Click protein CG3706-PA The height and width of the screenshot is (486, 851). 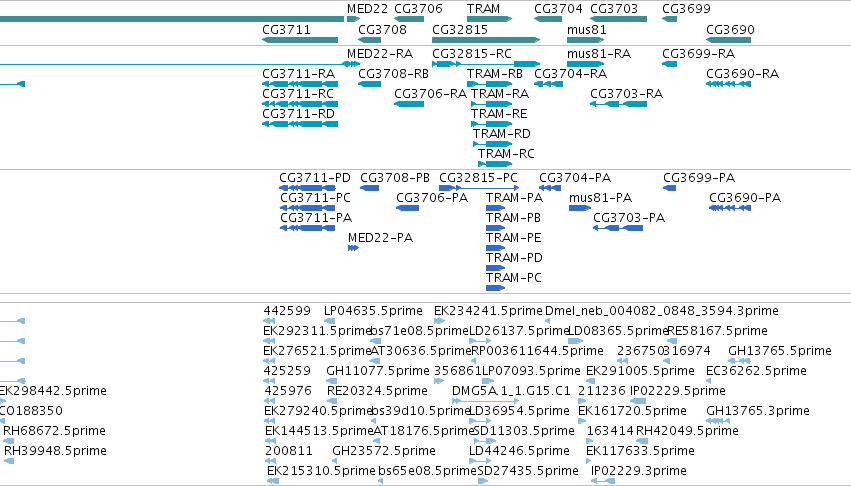(432, 198)
